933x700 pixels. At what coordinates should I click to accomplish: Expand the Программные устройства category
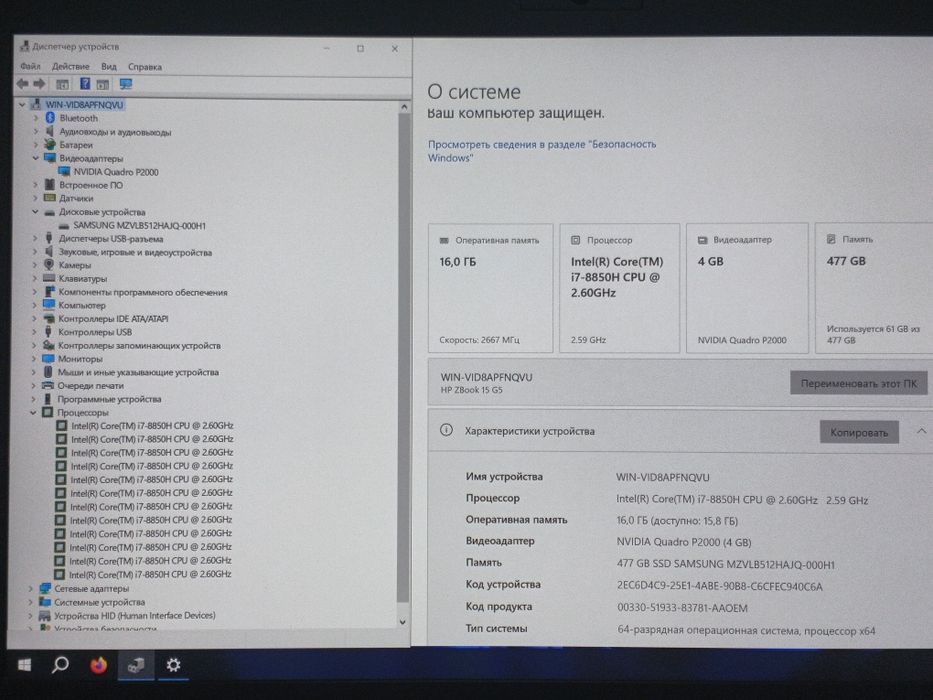[x=33, y=399]
